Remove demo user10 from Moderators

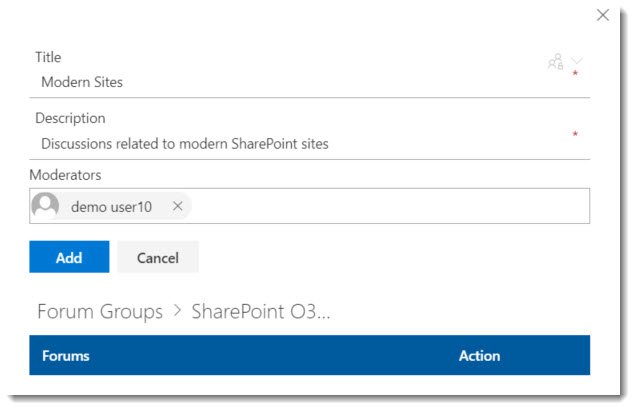tap(178, 206)
